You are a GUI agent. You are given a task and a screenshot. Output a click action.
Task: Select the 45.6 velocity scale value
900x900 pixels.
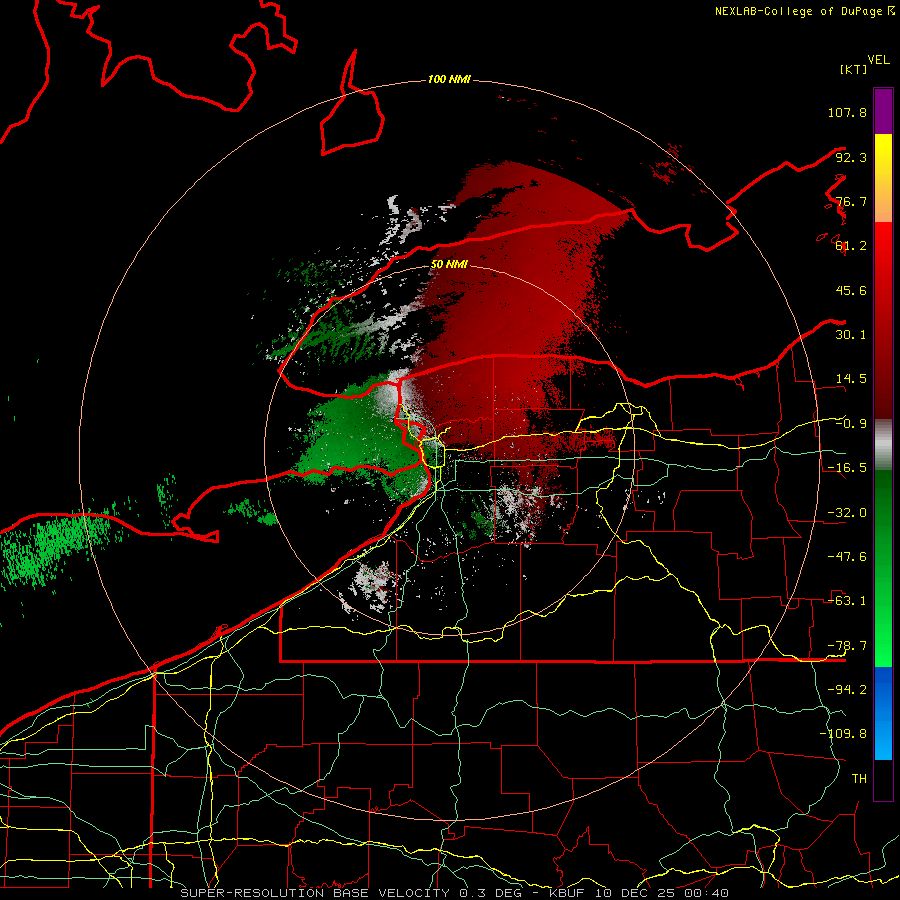[851, 290]
